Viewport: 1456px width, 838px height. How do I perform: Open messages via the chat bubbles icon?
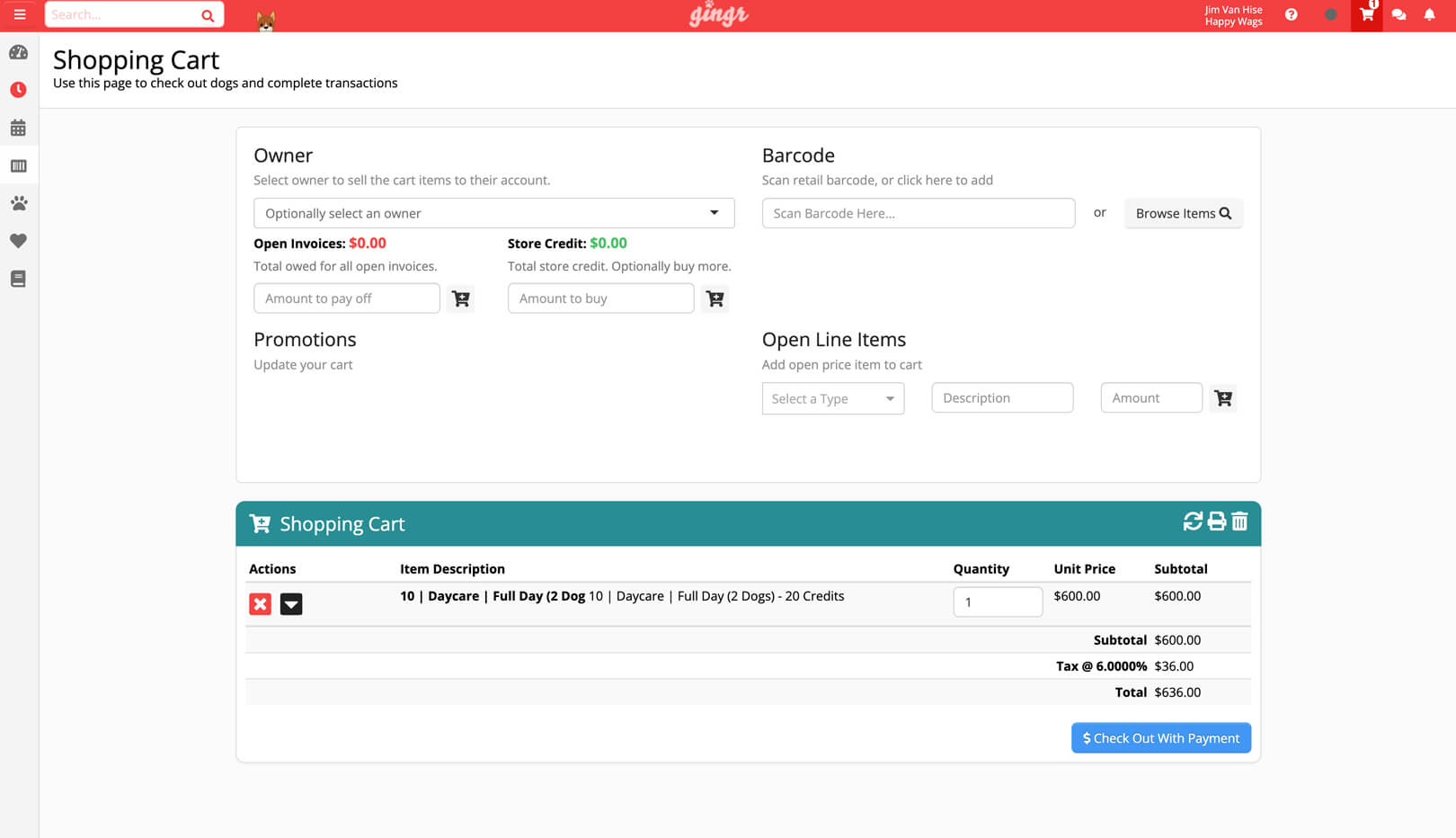coord(1398,14)
